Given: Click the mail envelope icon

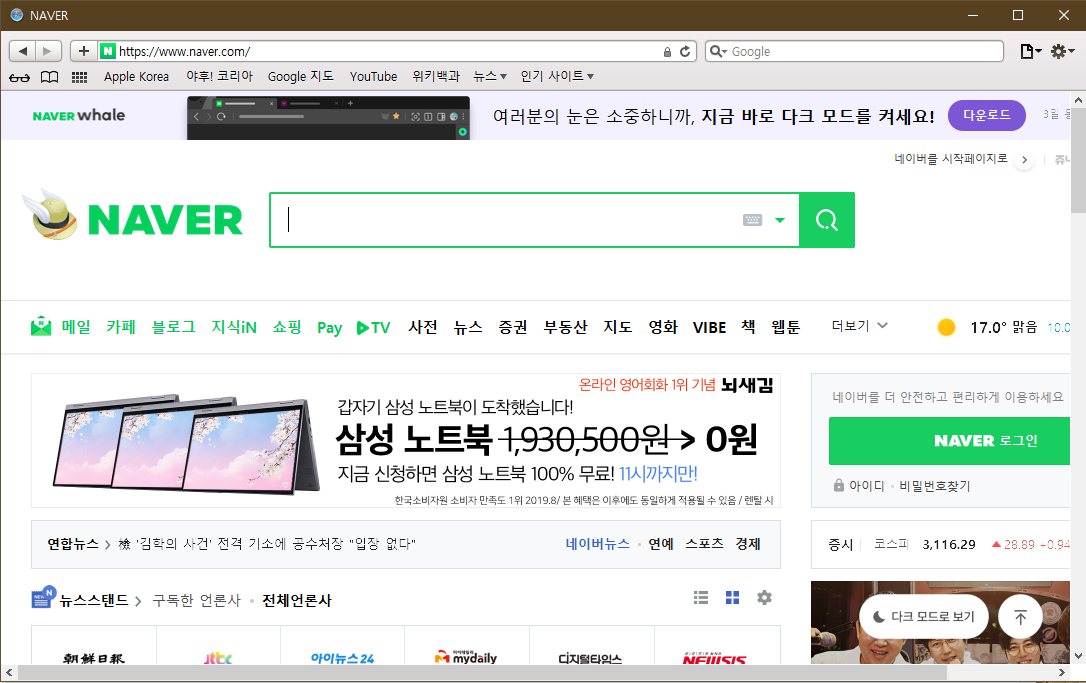Looking at the screenshot, I should [x=41, y=326].
